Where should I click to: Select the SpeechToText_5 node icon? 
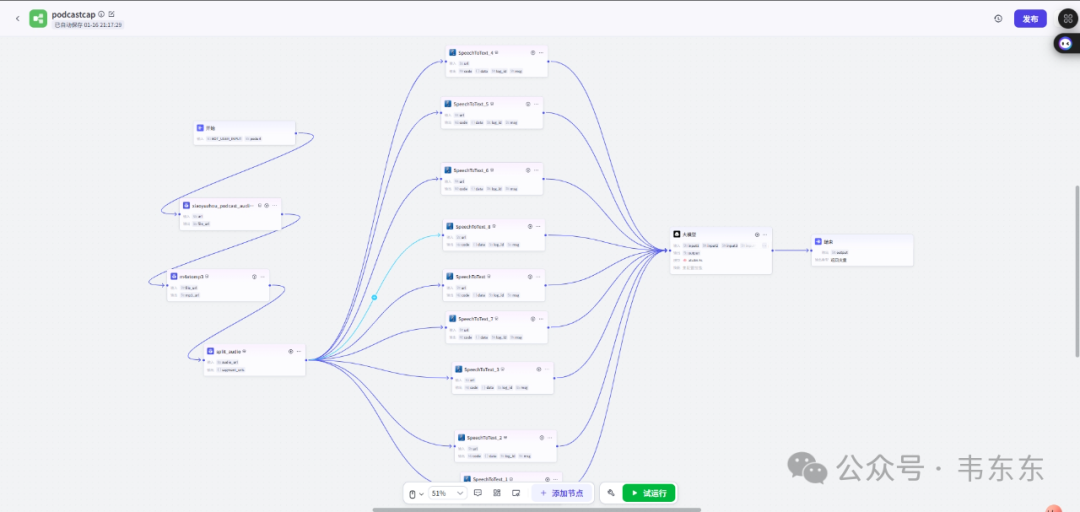click(x=448, y=104)
